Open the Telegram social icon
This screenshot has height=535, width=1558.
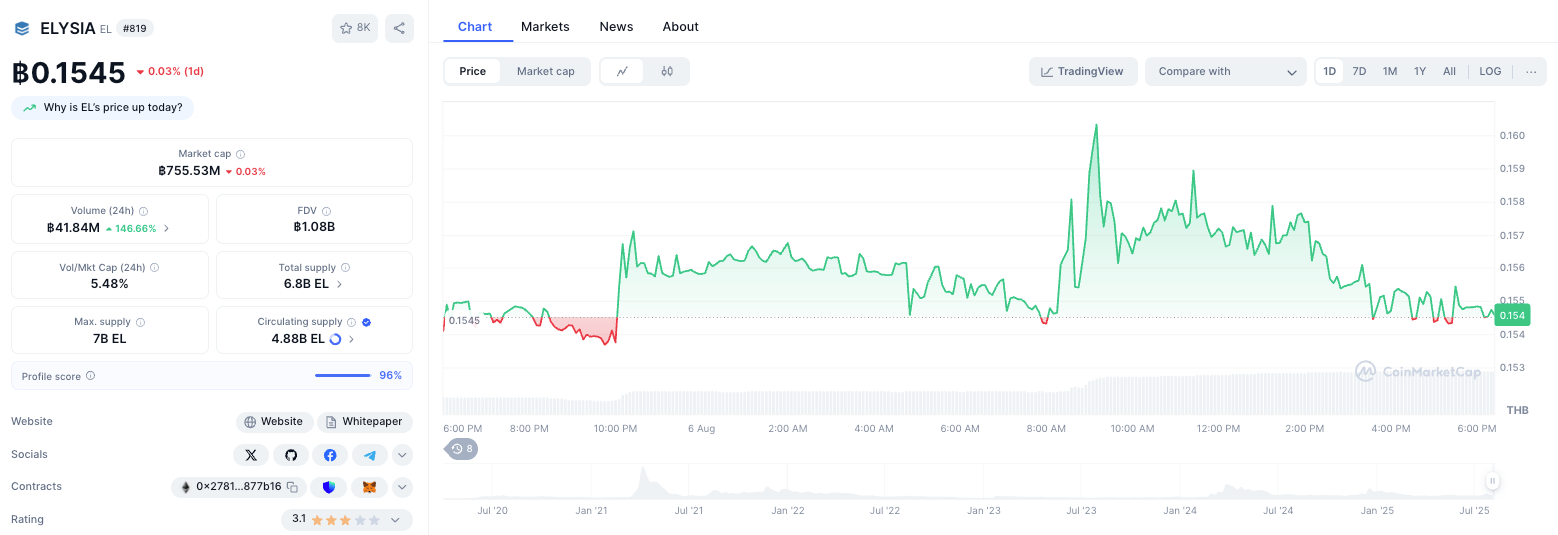tap(370, 455)
